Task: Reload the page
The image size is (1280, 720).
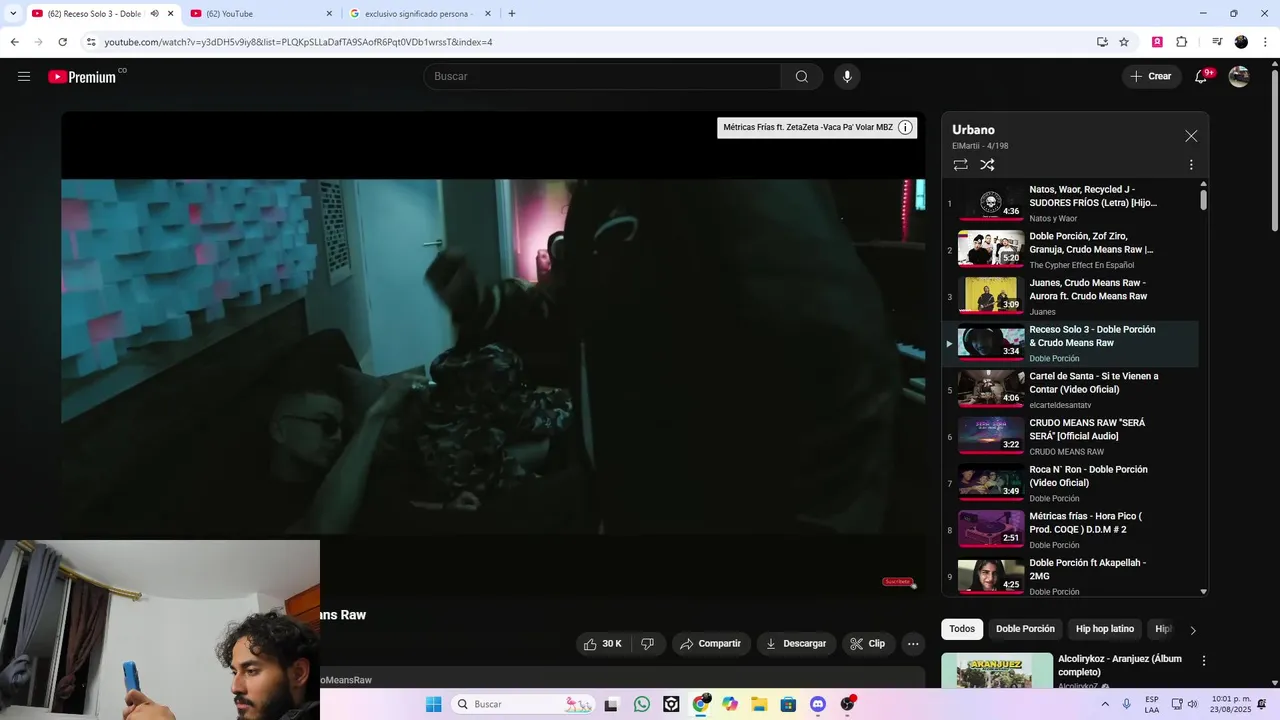Action: coord(62,42)
